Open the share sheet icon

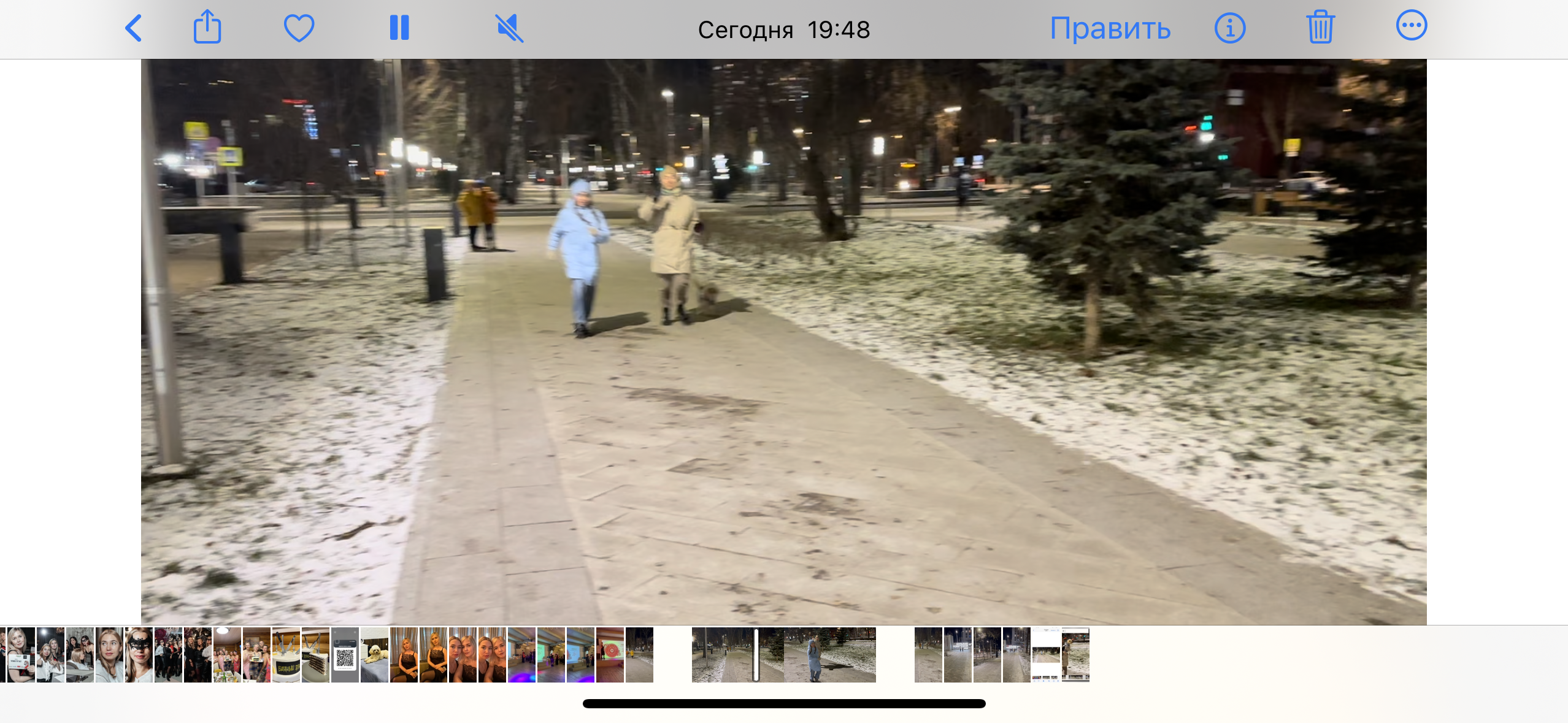click(207, 27)
